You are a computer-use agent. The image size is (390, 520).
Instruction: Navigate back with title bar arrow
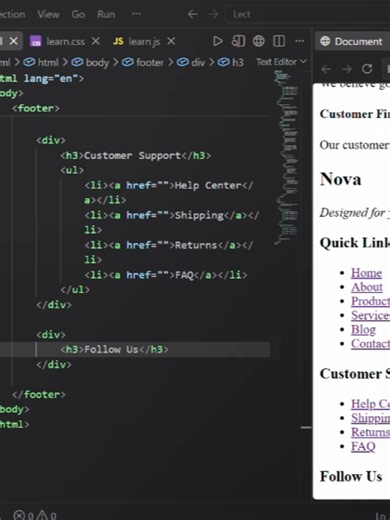(x=192, y=14)
